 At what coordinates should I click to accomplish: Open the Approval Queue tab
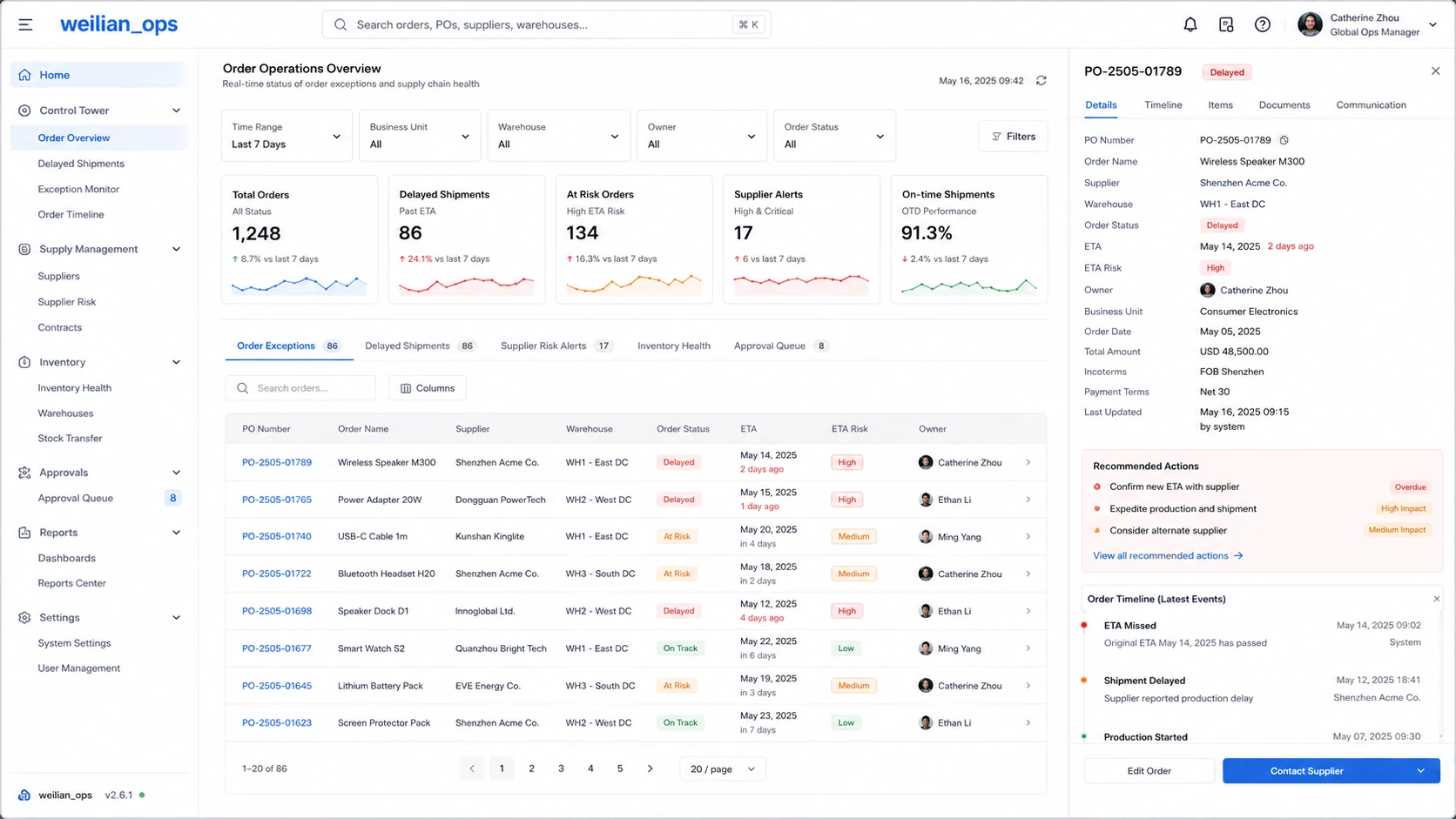pos(780,346)
